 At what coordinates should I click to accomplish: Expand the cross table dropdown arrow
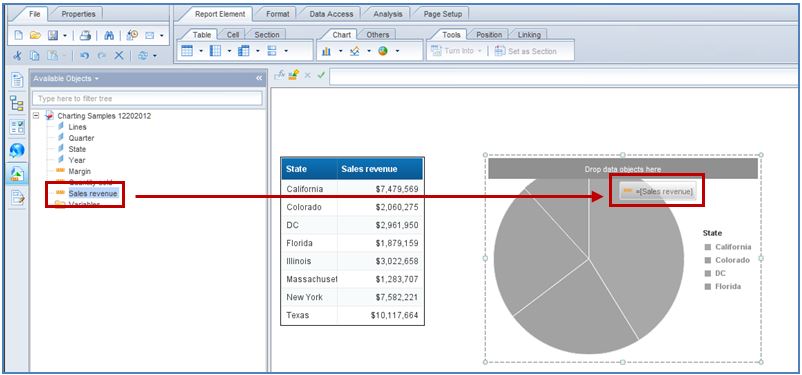(258, 51)
